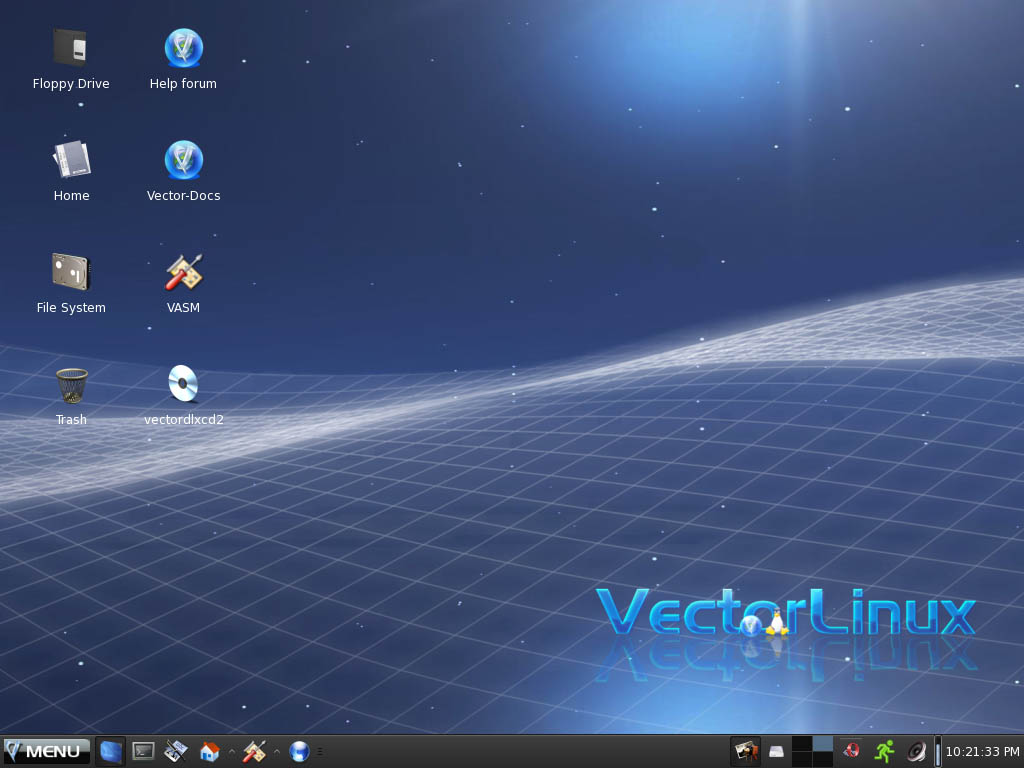The image size is (1024, 768).
Task: Switch to the highlighted top-right workspace
Action: click(822, 744)
